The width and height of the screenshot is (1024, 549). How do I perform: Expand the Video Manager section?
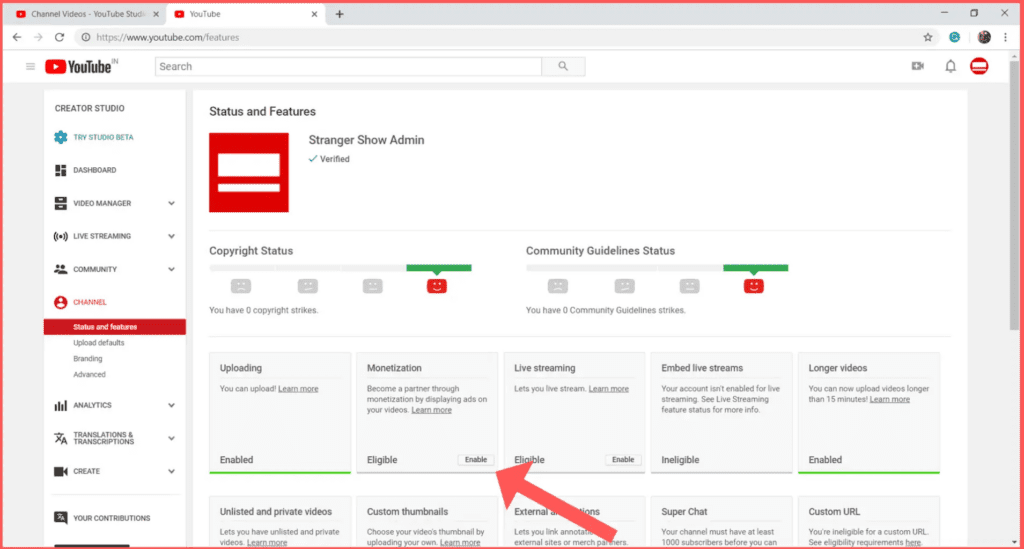171,203
